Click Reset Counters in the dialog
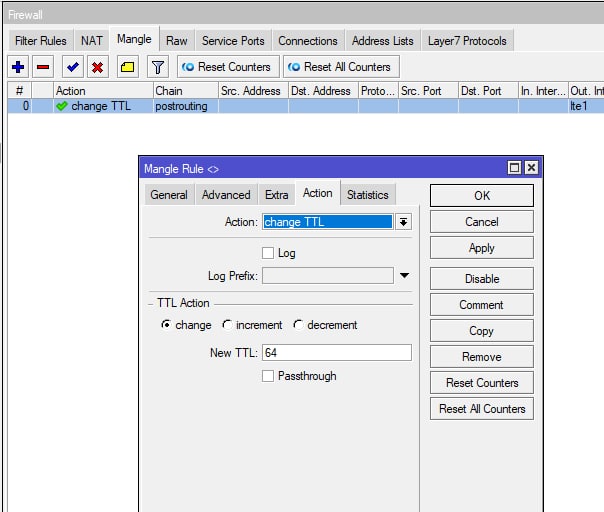Image resolution: width=604 pixels, height=512 pixels. tap(482, 383)
